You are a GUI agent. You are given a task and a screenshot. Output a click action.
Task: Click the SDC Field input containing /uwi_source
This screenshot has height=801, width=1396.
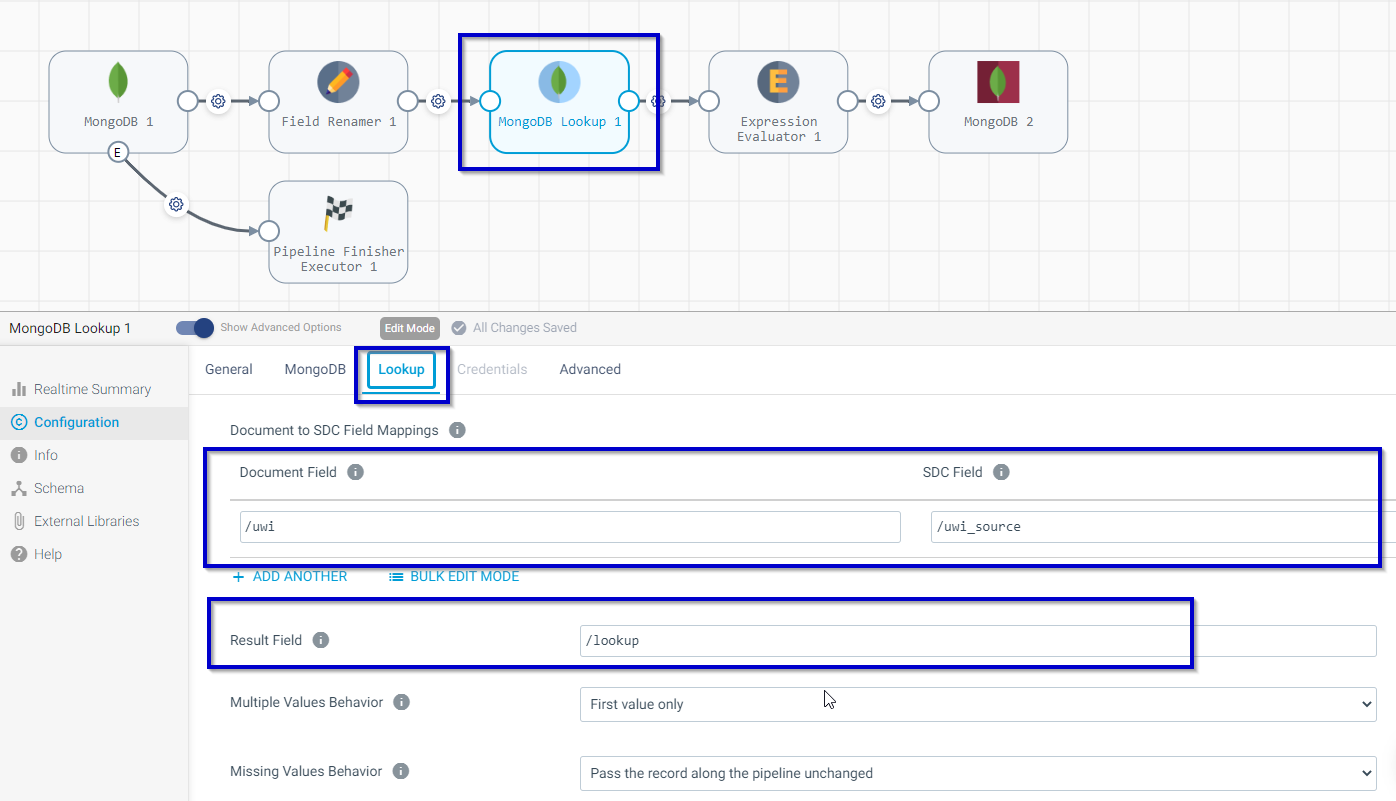click(1163, 526)
